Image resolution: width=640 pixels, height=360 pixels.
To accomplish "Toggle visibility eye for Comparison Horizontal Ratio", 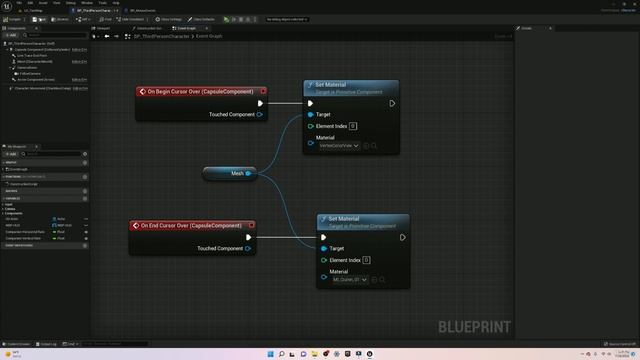I will coord(86,232).
